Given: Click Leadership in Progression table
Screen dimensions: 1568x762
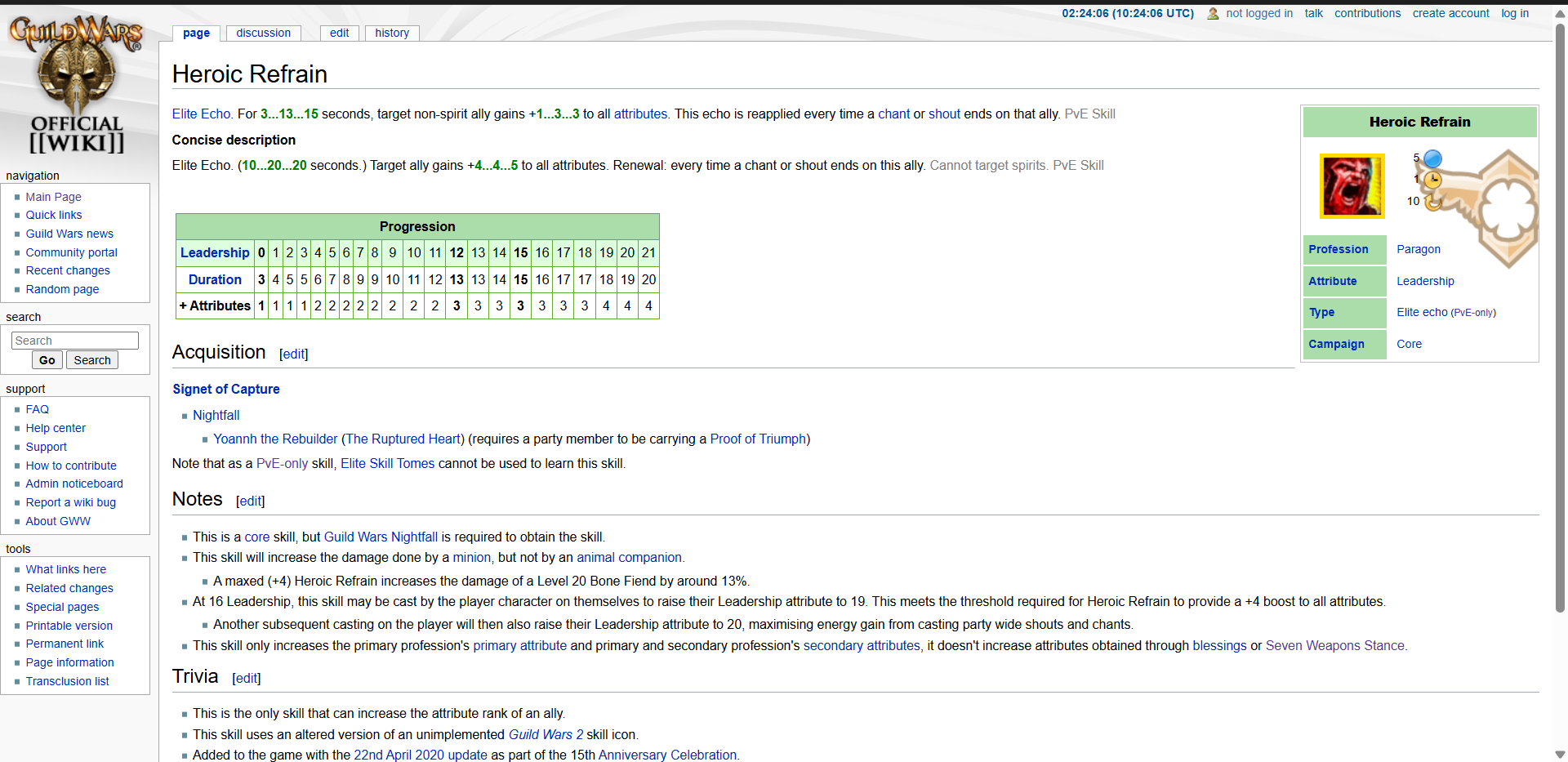Looking at the screenshot, I should [215, 252].
